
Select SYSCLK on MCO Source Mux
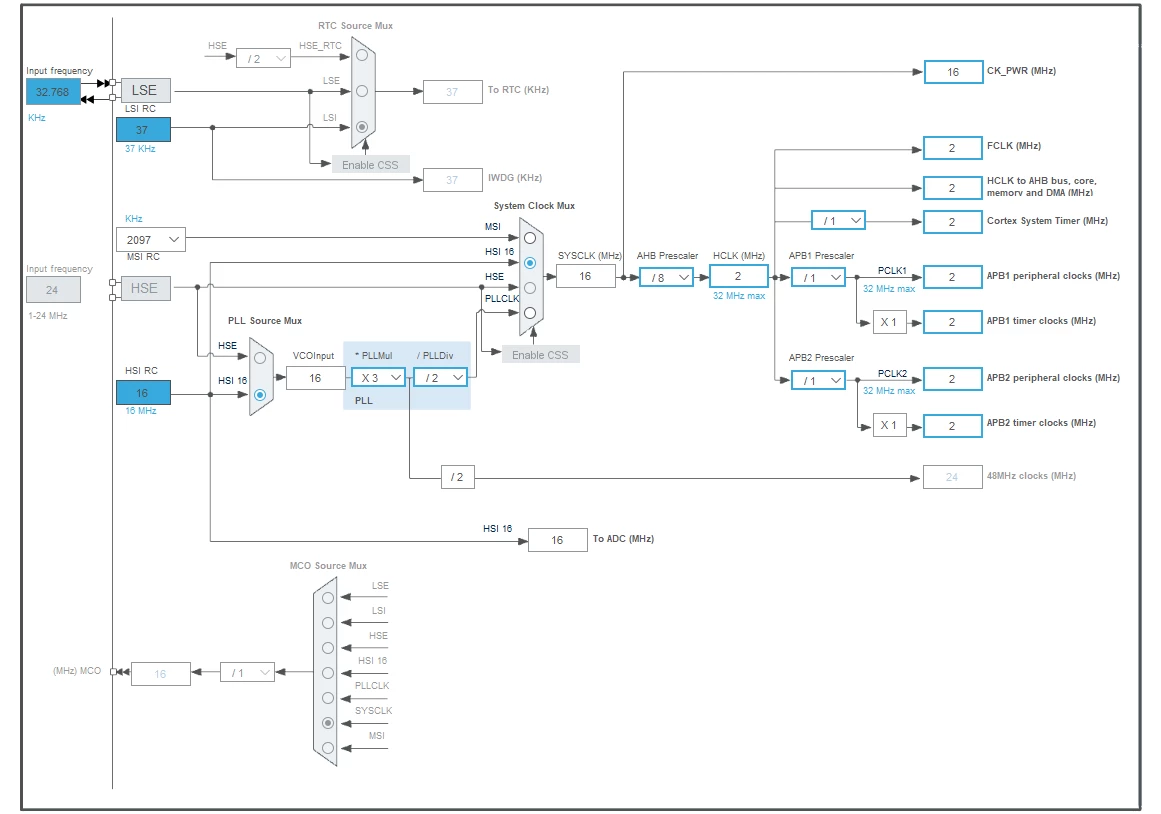click(x=328, y=723)
